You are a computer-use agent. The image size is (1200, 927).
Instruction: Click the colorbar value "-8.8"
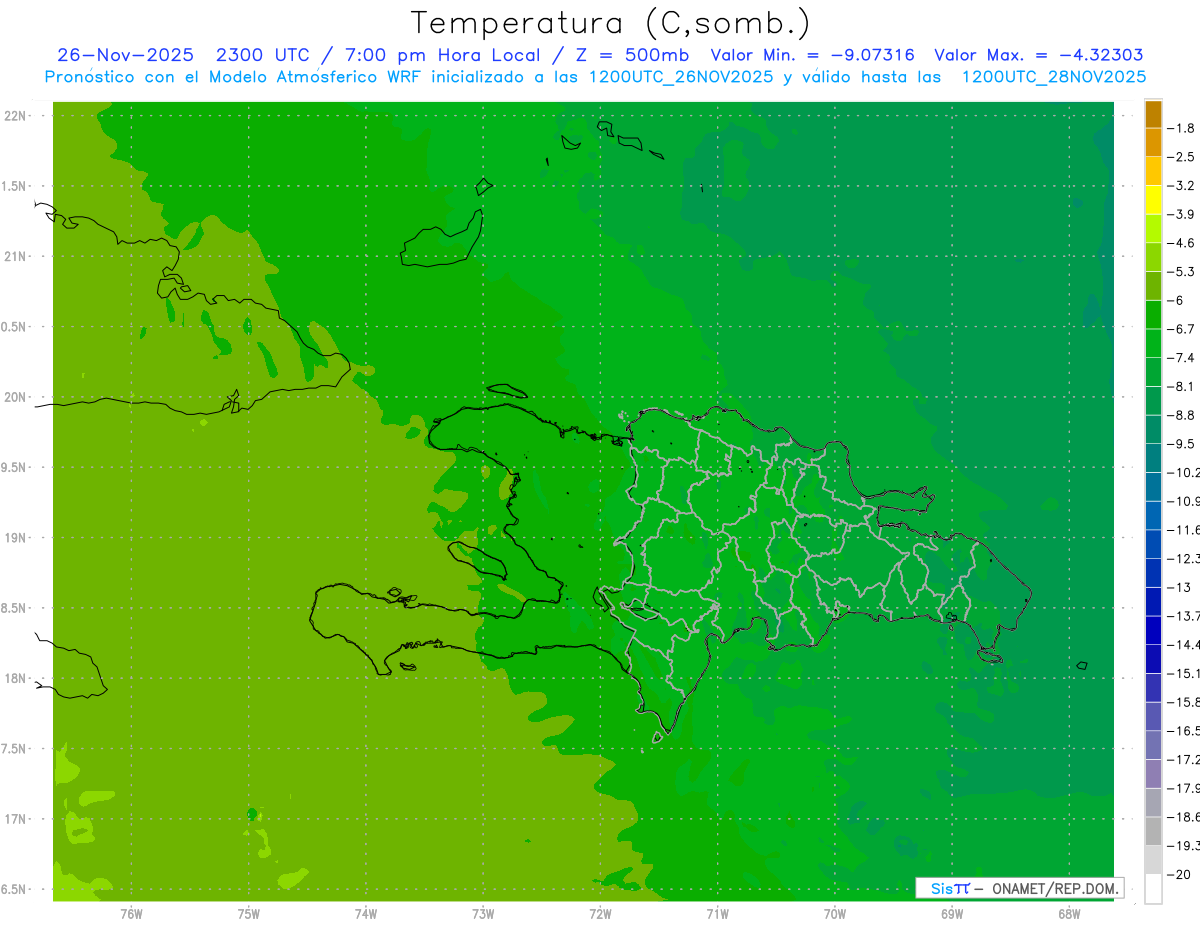point(1181,415)
